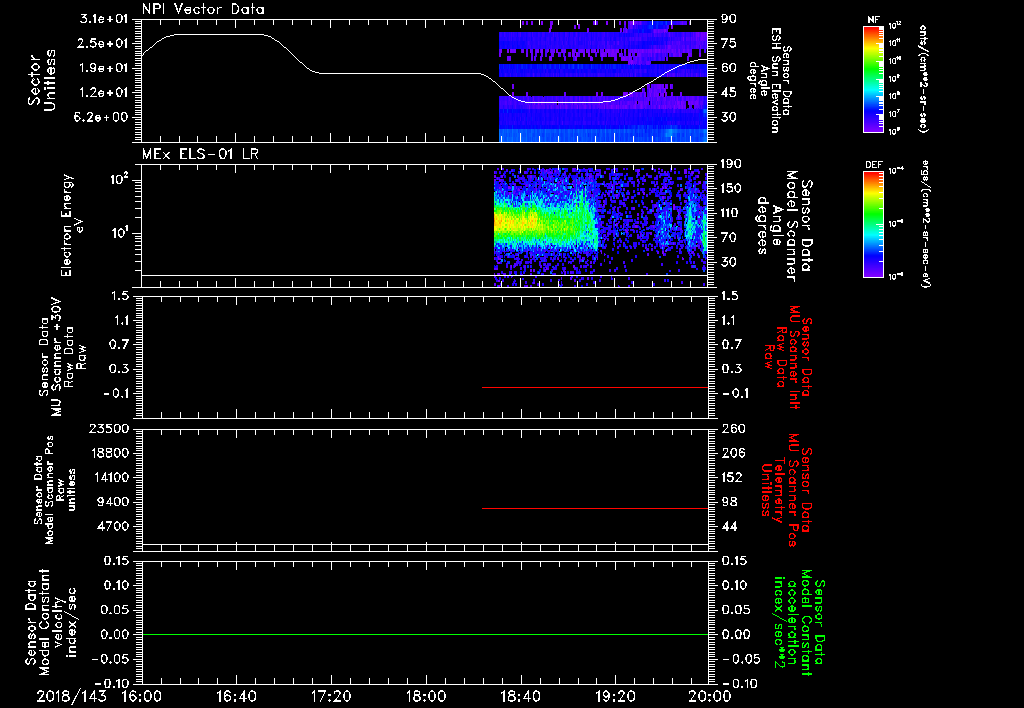Click the green velocity line in bottom panel
The image size is (1024, 708).
pyautogui.click(x=424, y=634)
